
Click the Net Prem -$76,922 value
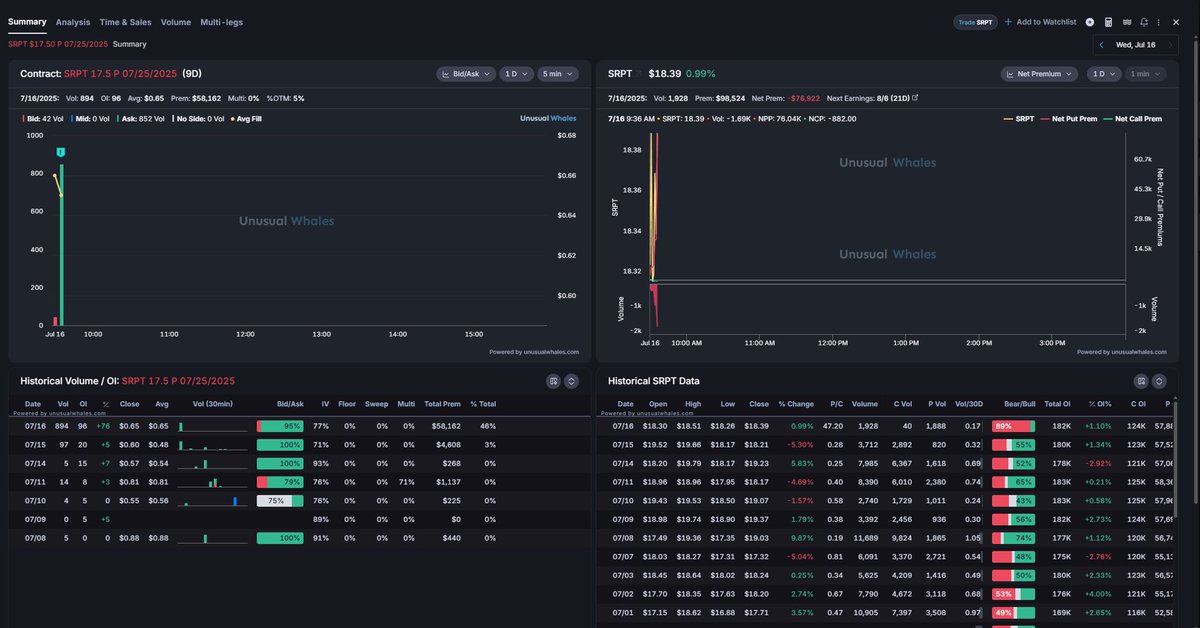coord(805,98)
